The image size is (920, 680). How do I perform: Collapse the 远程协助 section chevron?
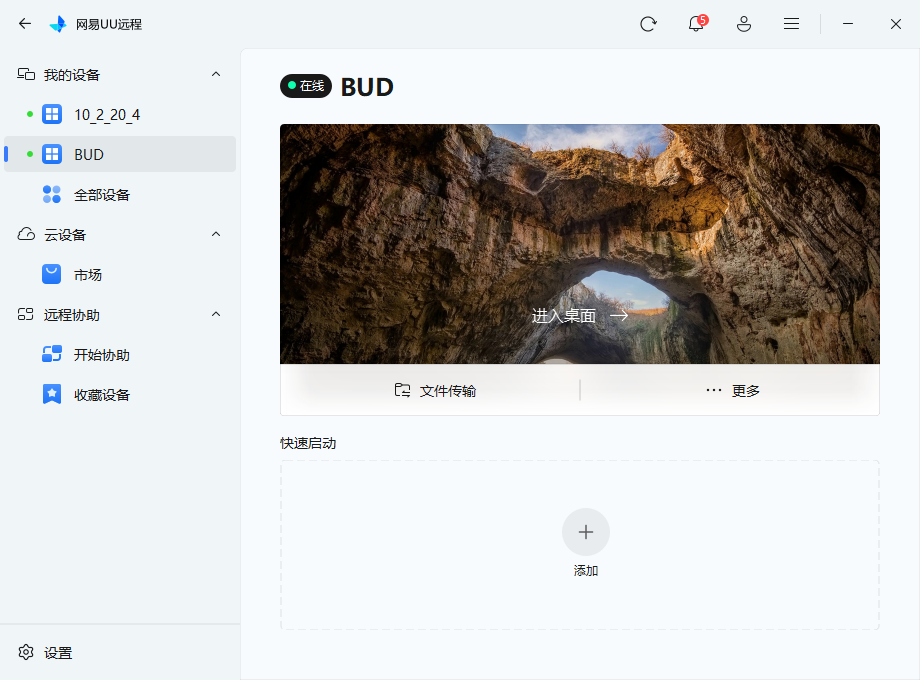[x=216, y=315]
